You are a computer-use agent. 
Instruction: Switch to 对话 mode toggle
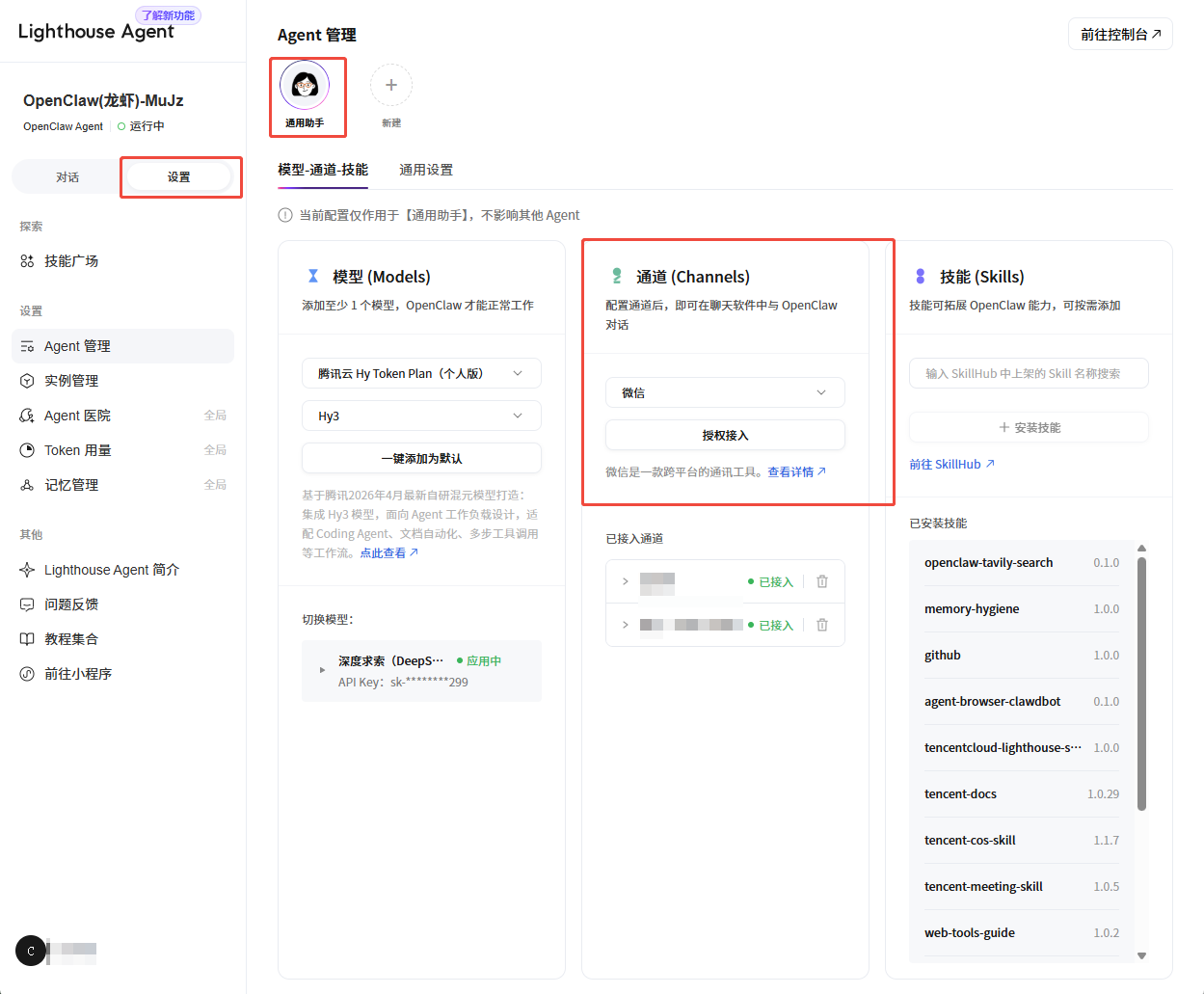point(67,177)
